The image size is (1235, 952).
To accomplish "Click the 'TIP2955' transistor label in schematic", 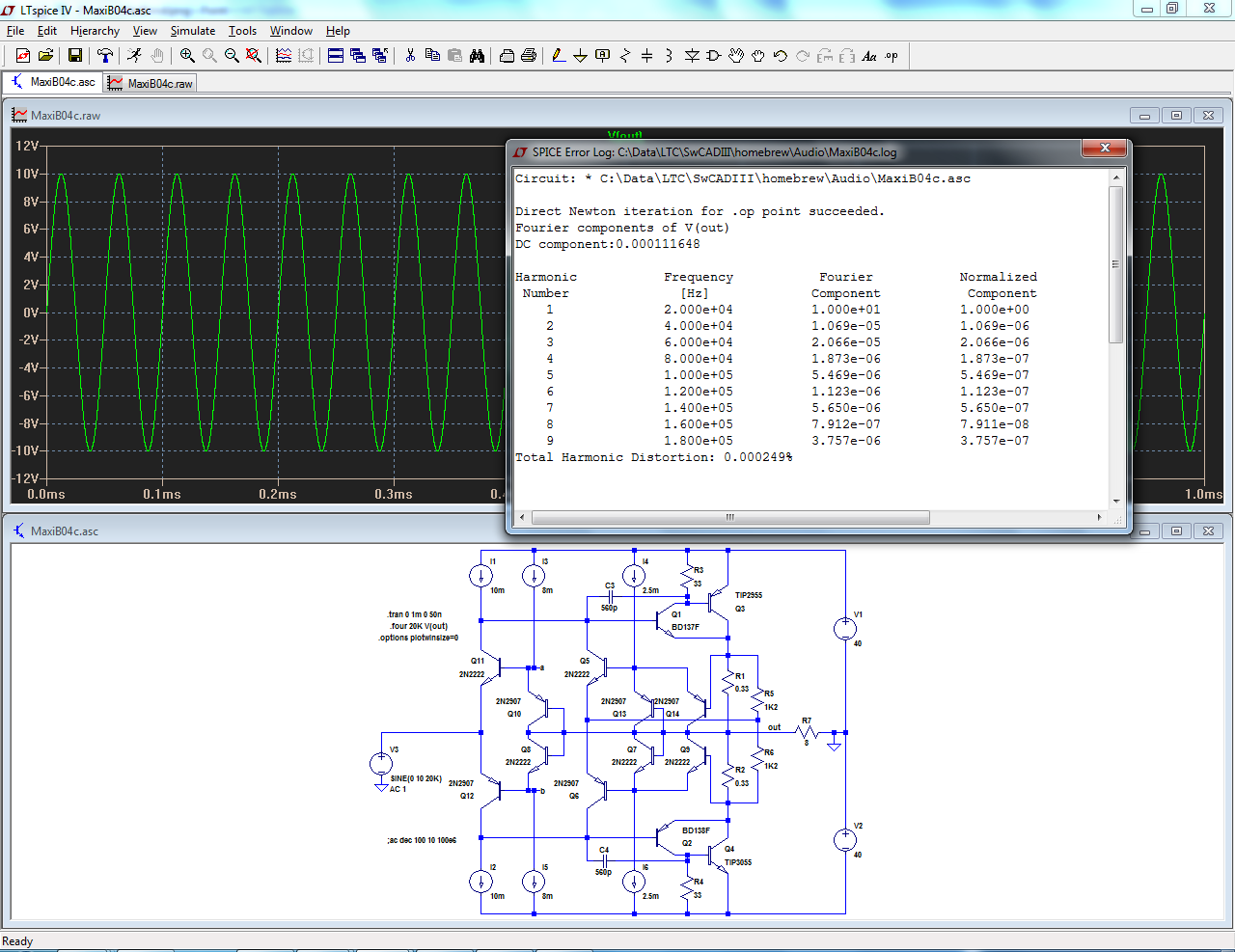I will (x=749, y=595).
